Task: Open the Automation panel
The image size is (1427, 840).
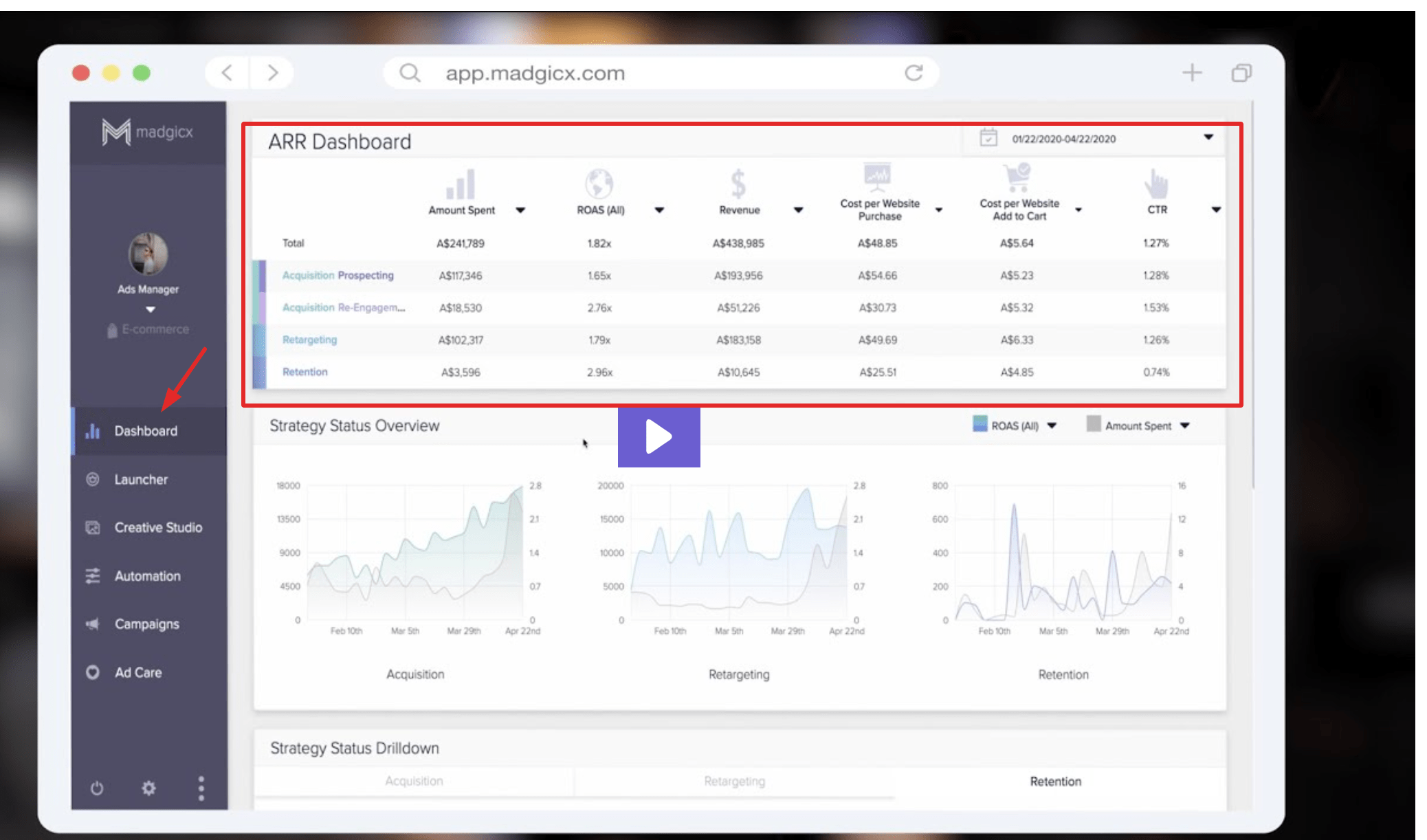Action: [93, 576]
